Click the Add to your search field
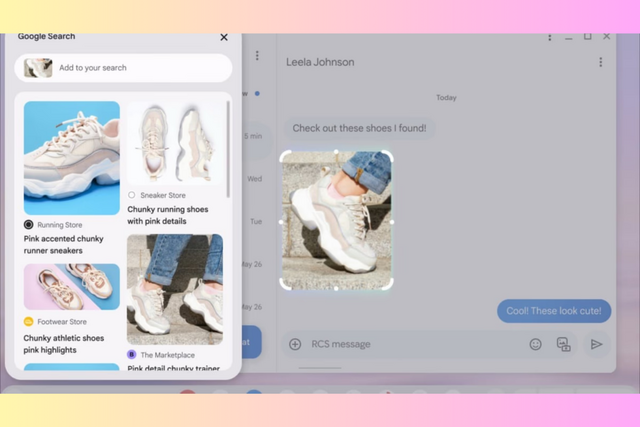 [123, 68]
